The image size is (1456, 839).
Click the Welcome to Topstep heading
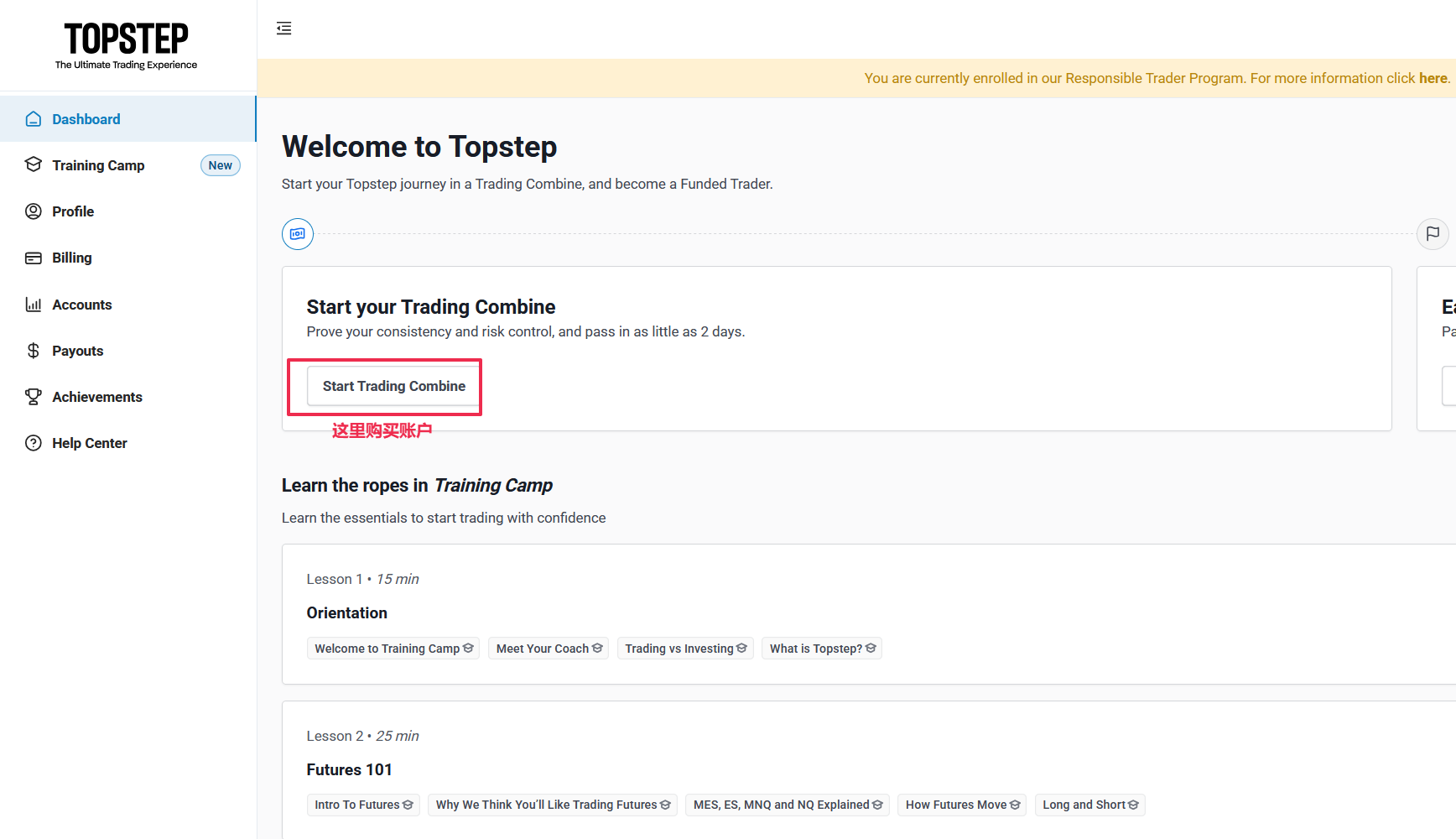pyautogui.click(x=419, y=147)
